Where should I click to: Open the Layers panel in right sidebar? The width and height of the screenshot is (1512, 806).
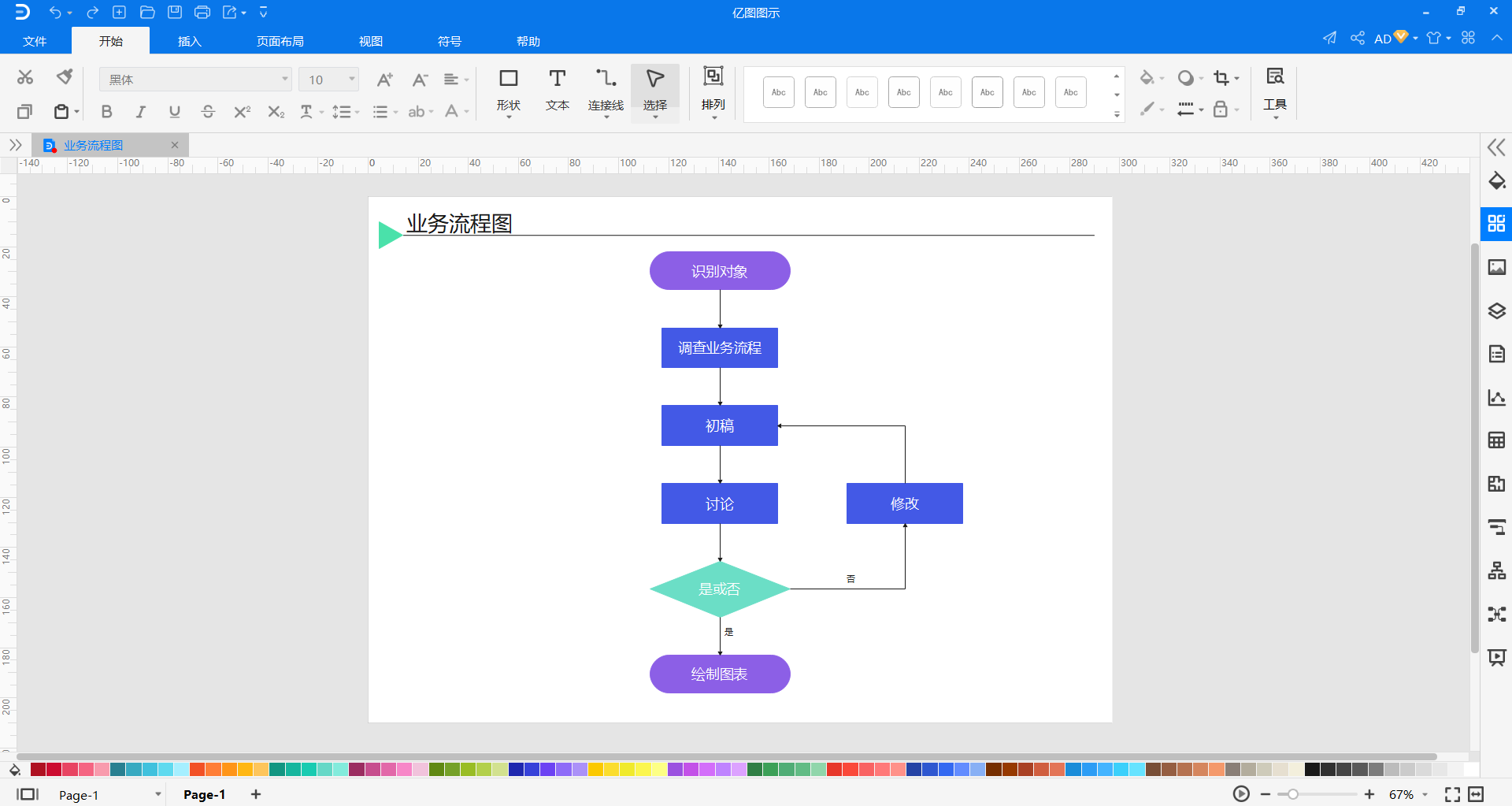click(1496, 311)
